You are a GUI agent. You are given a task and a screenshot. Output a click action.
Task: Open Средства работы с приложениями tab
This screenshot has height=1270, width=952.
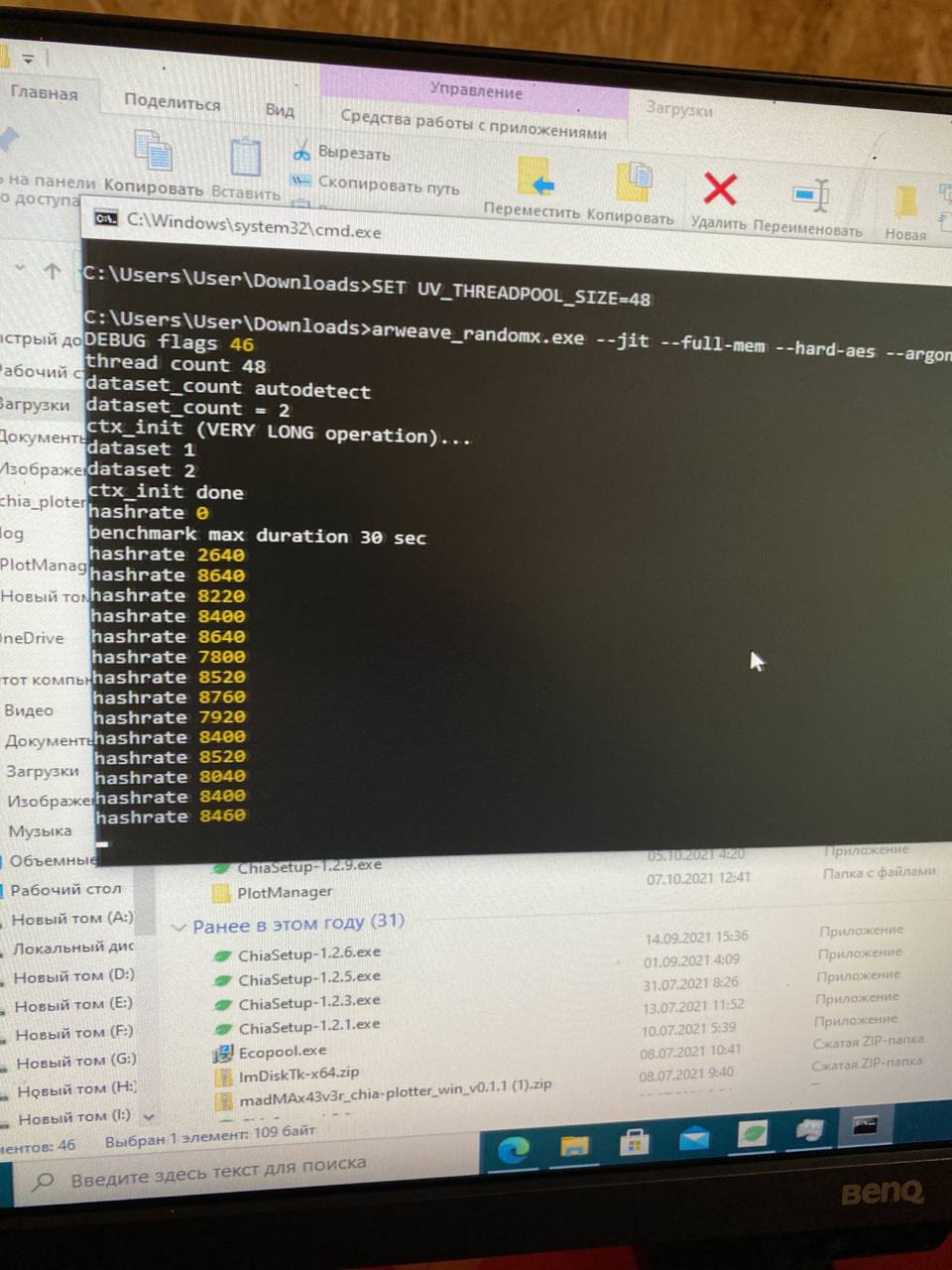pyautogui.click(x=473, y=125)
